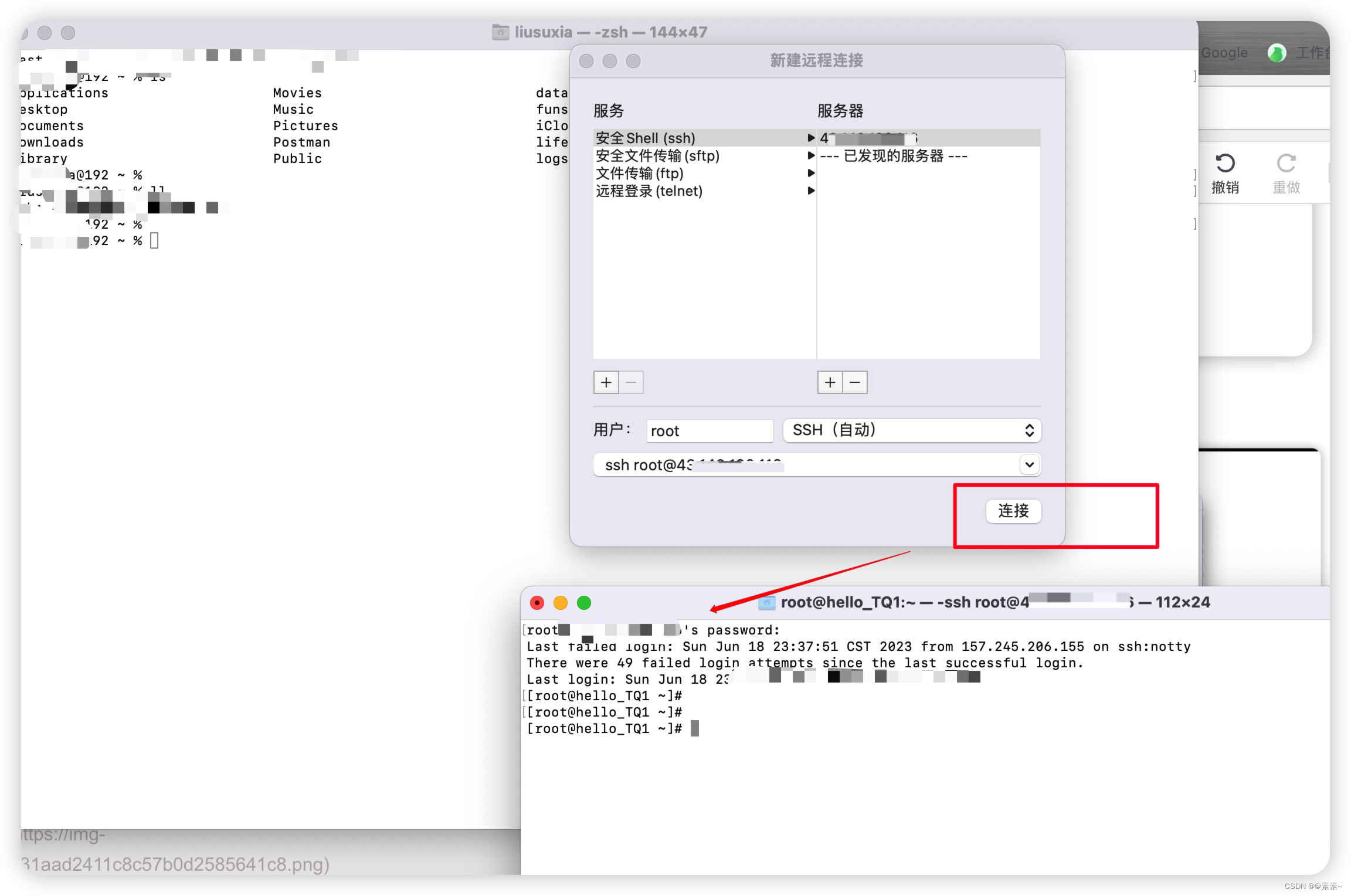Click the Google text in the browser tab
Screen dimensions: 1351x896
[1225, 52]
